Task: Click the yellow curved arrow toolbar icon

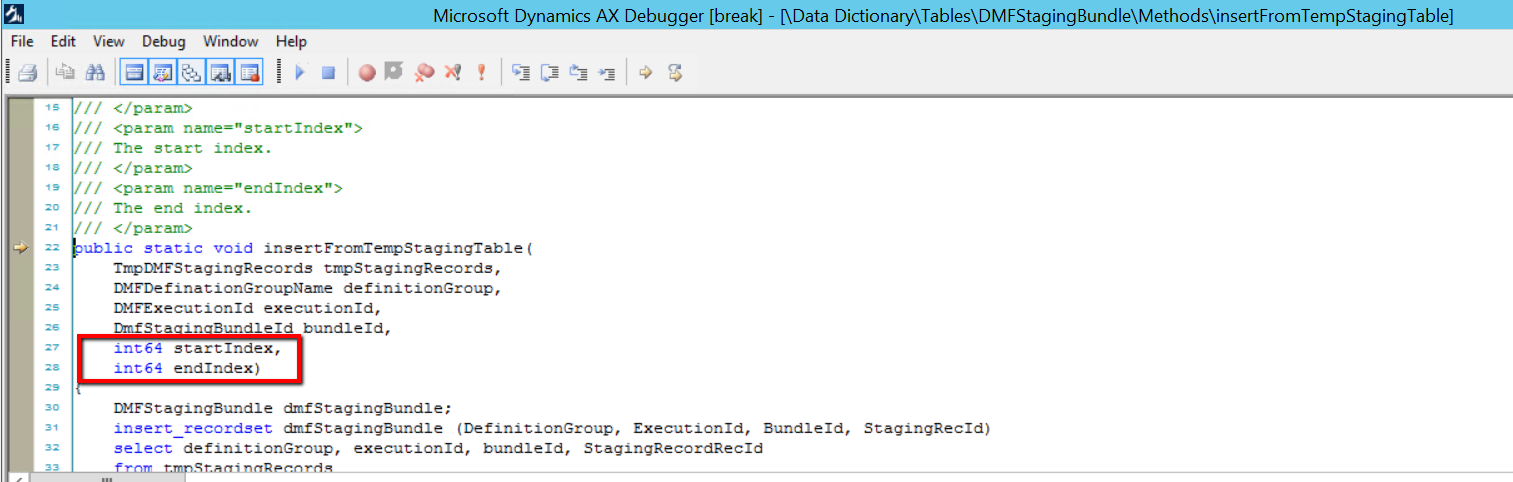Action: tap(675, 72)
